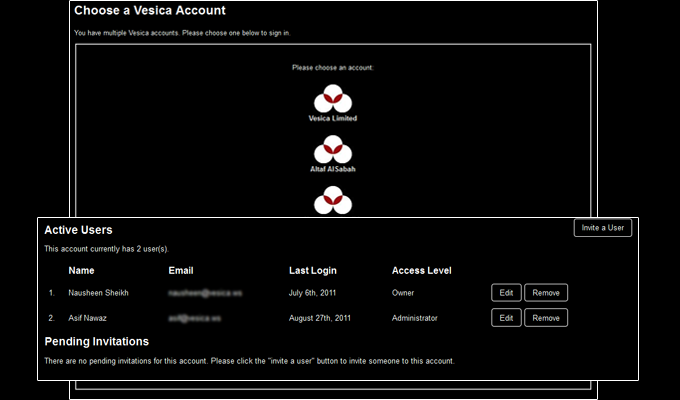Screen dimensions: 680x400
Task: Select the name Asif Nawaz
Action: click(87, 318)
